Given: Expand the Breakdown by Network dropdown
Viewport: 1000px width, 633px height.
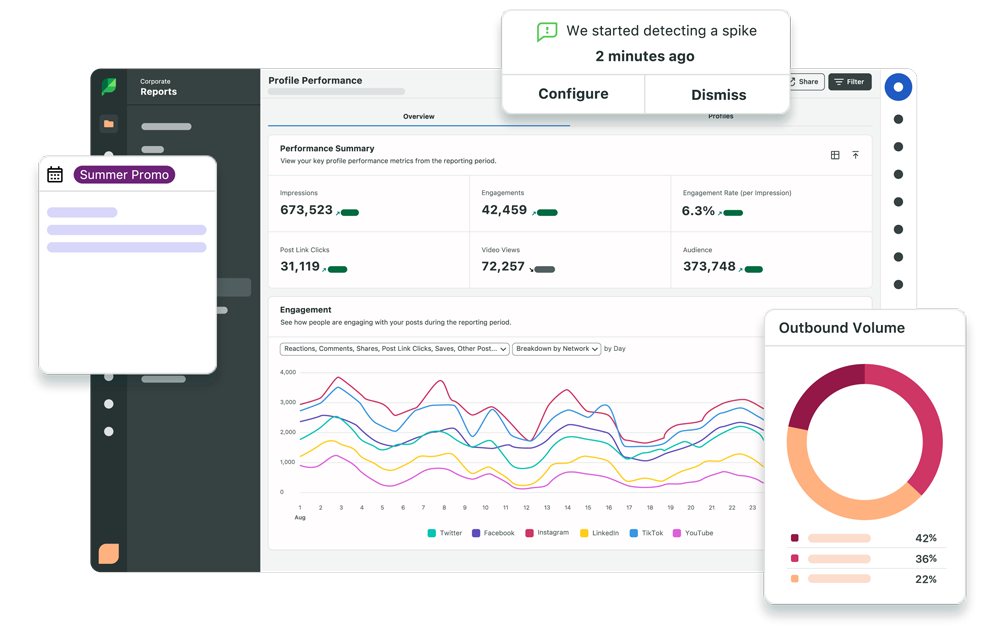Looking at the screenshot, I should coord(556,349).
